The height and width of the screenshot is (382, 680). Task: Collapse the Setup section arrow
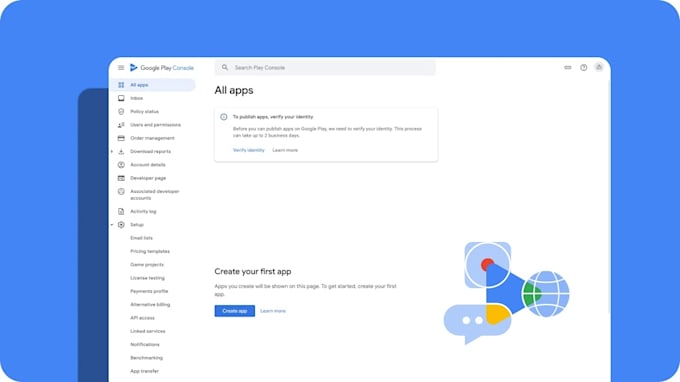click(112, 225)
